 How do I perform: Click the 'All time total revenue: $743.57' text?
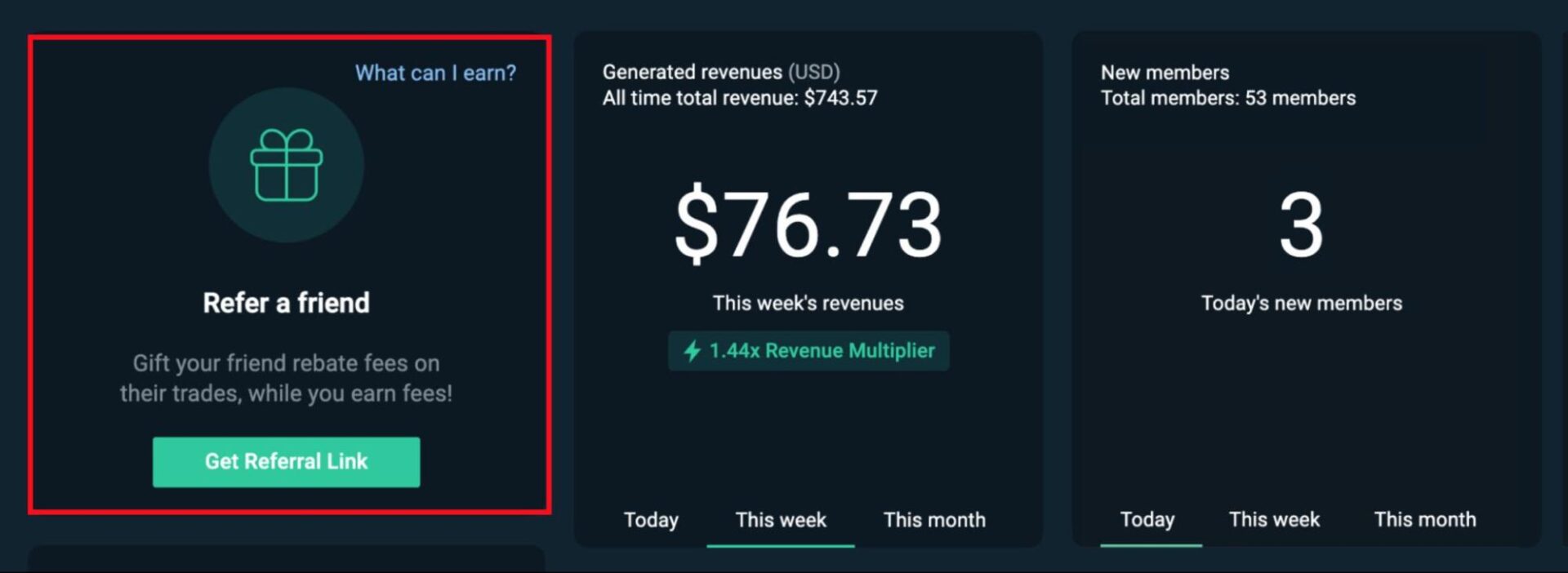(740, 98)
